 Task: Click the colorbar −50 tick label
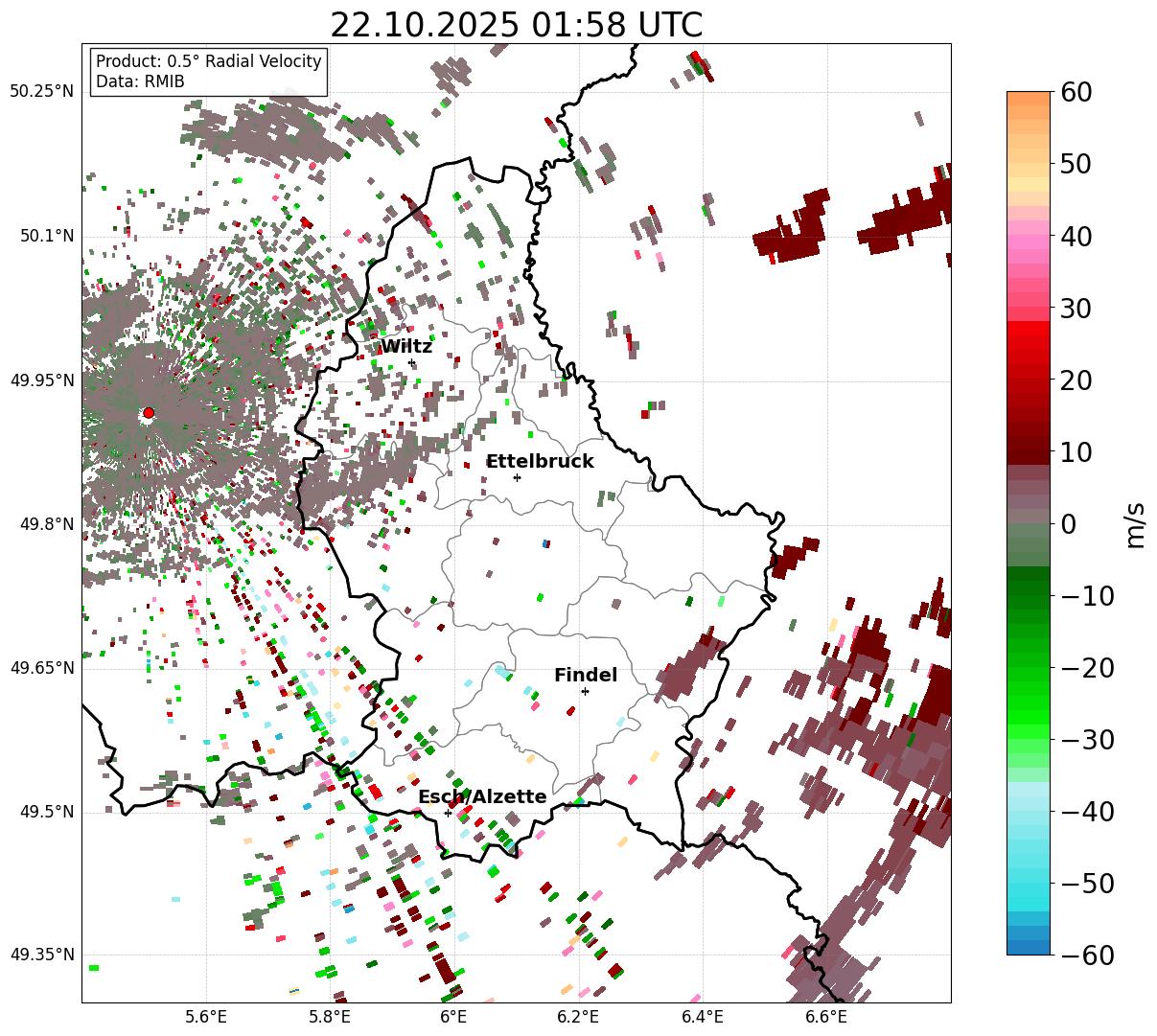coord(1088,883)
